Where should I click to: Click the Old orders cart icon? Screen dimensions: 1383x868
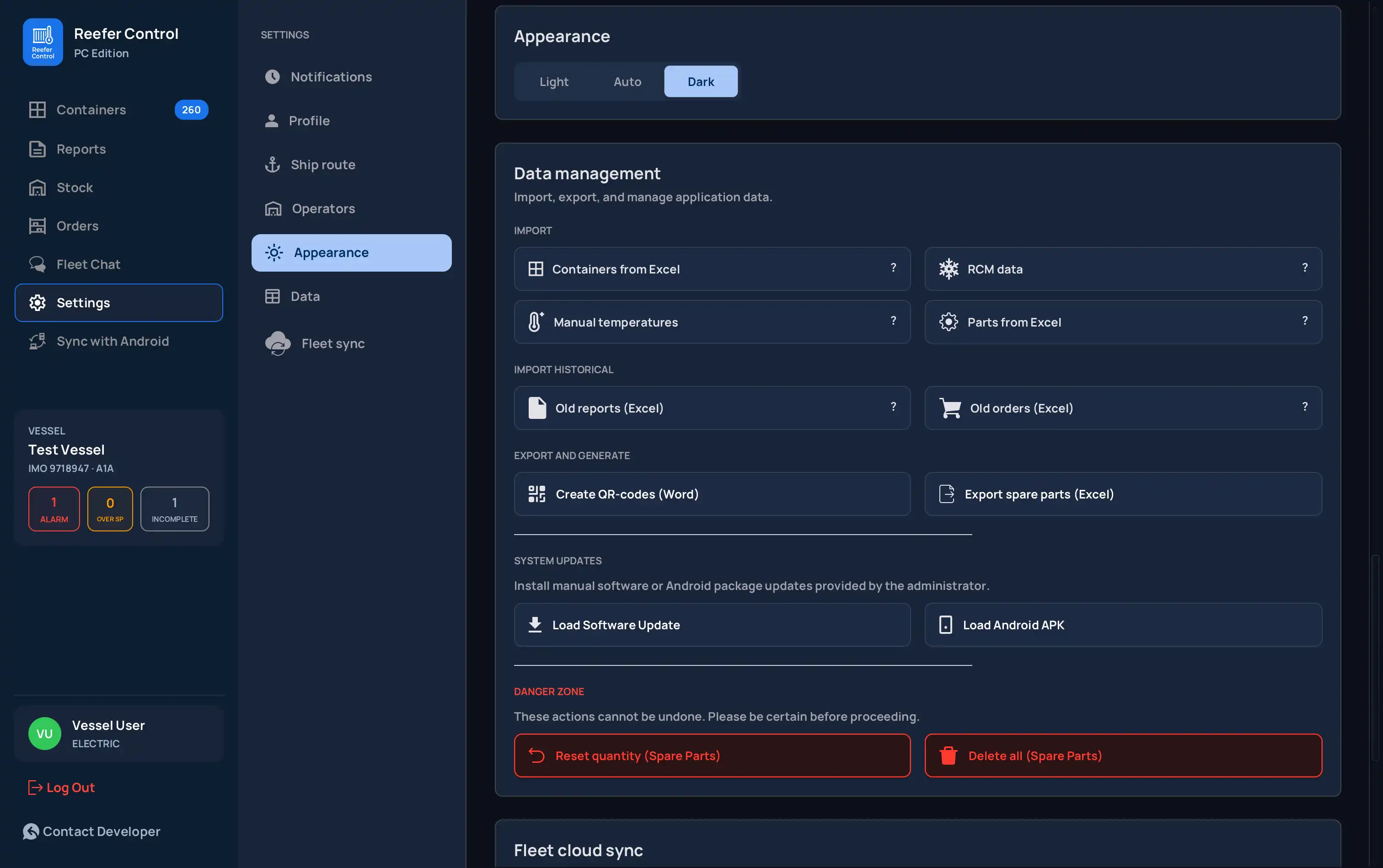click(x=950, y=408)
